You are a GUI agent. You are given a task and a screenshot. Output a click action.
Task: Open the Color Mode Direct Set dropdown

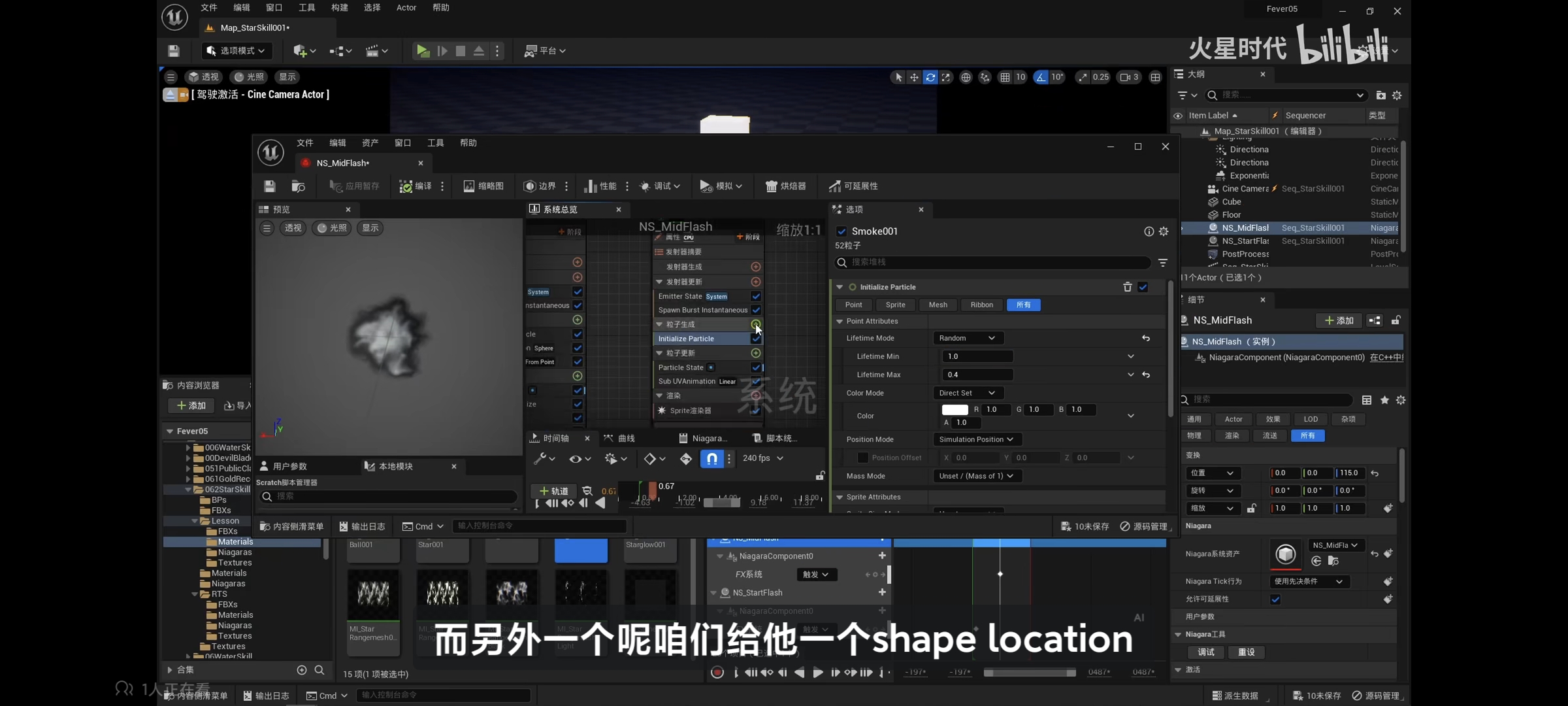(x=967, y=393)
